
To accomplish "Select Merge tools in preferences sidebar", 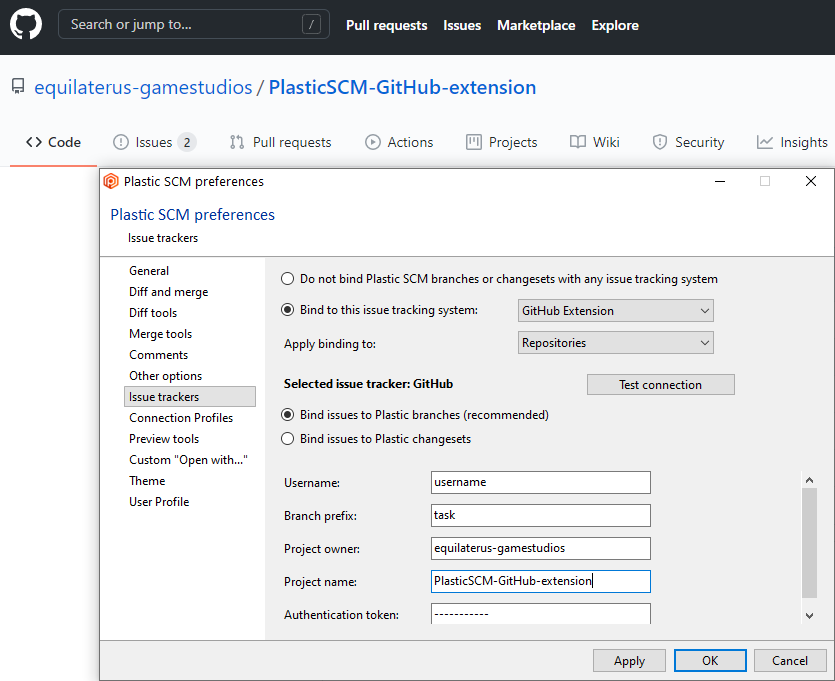I will coord(161,334).
